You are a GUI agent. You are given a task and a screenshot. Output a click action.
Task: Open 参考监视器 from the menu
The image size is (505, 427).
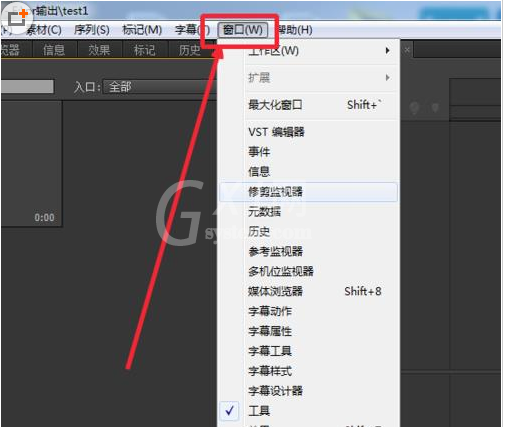tap(308, 251)
